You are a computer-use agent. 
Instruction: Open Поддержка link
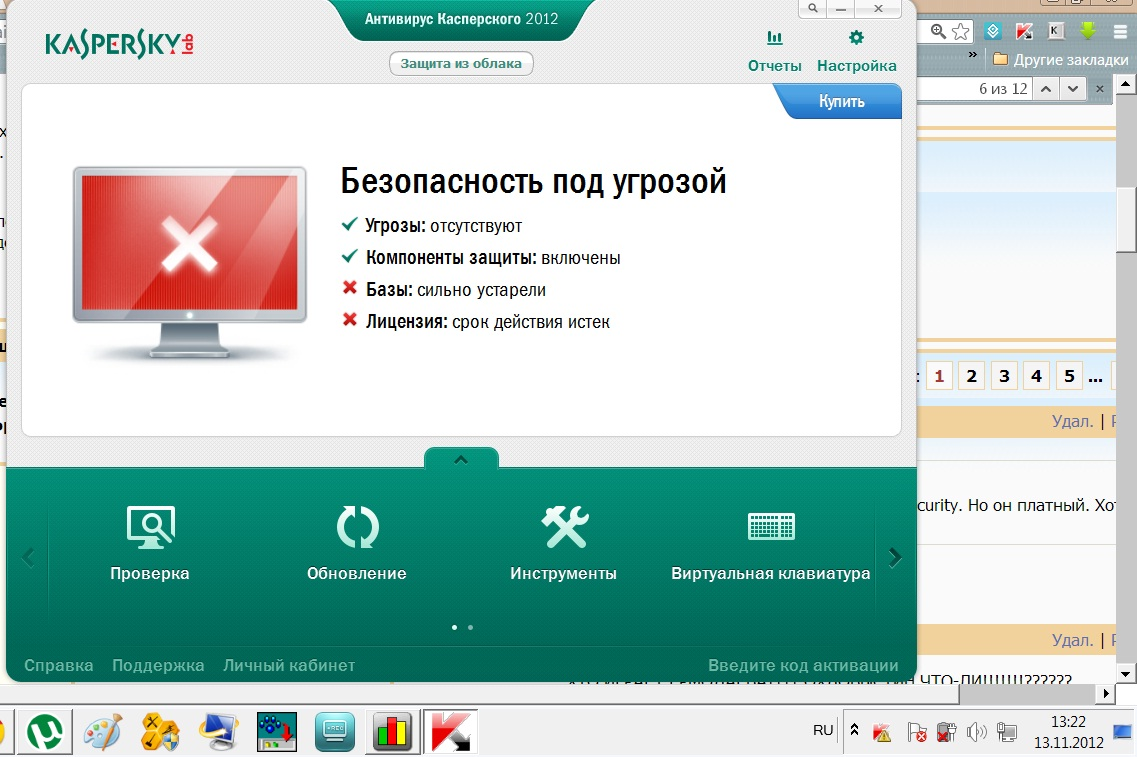point(158,665)
